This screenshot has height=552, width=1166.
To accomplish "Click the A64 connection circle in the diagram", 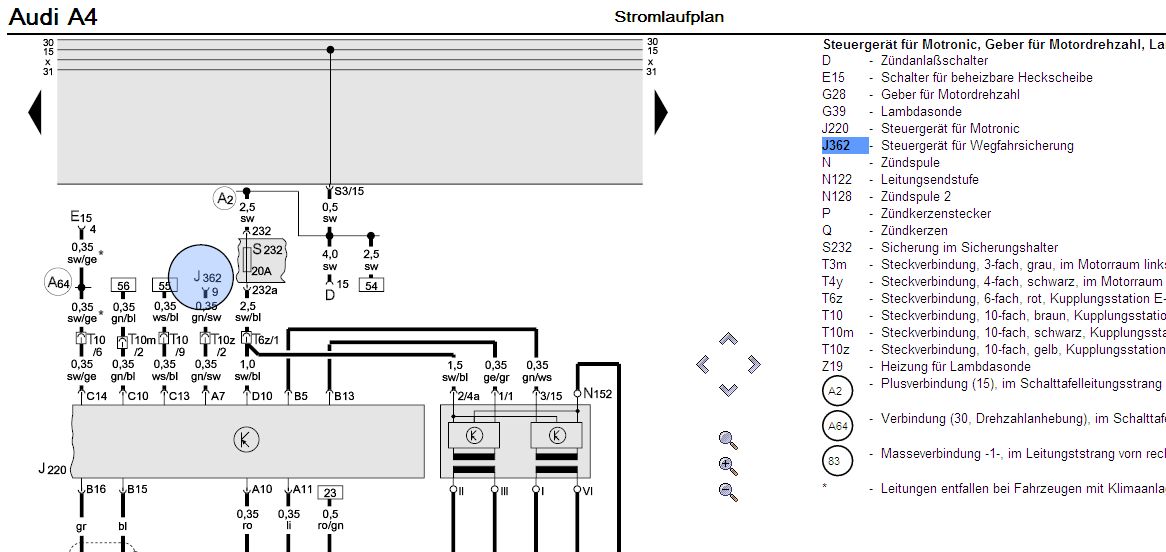I will [58, 283].
